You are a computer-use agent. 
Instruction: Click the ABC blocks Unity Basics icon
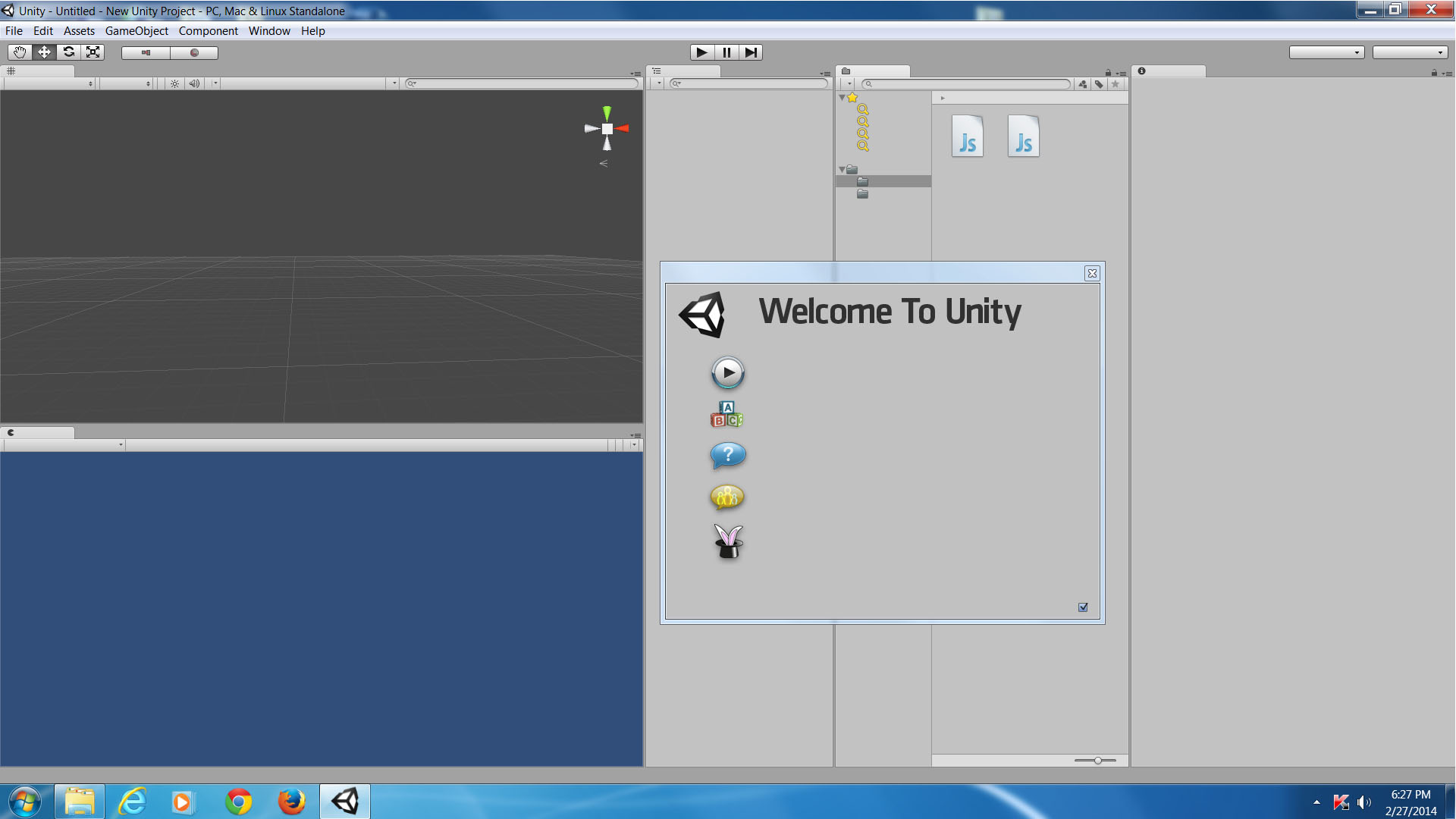point(726,415)
